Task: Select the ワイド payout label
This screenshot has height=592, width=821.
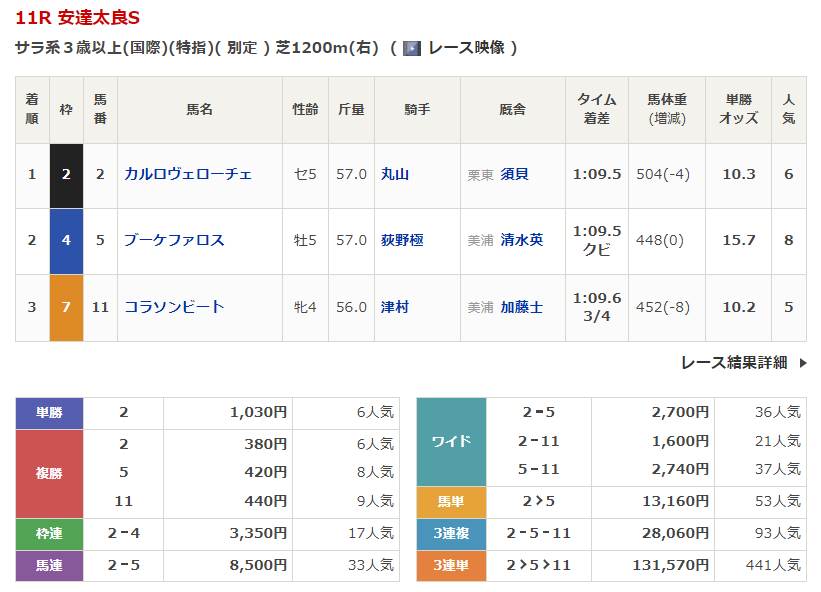Action: pyautogui.click(x=451, y=442)
